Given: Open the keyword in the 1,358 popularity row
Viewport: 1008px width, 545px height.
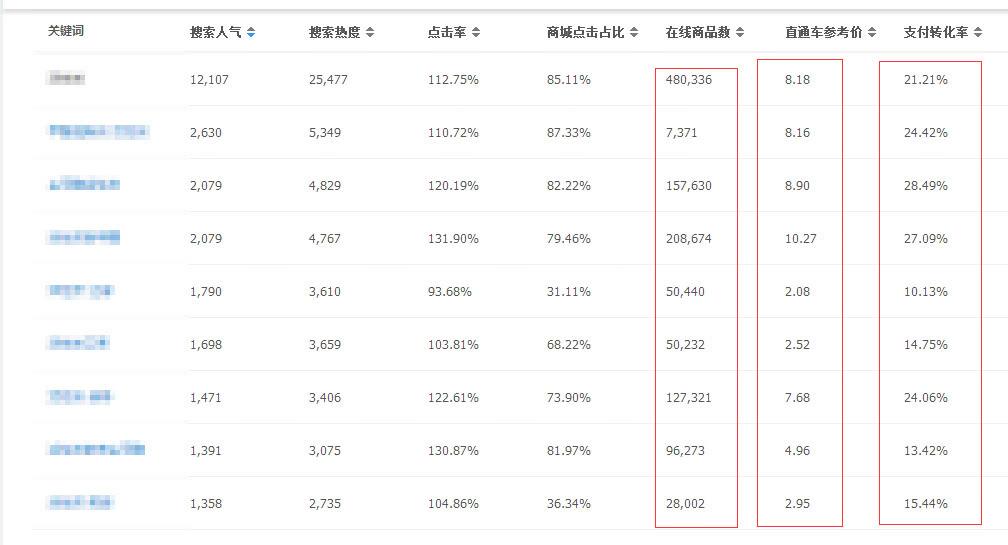Looking at the screenshot, I should 80,503.
